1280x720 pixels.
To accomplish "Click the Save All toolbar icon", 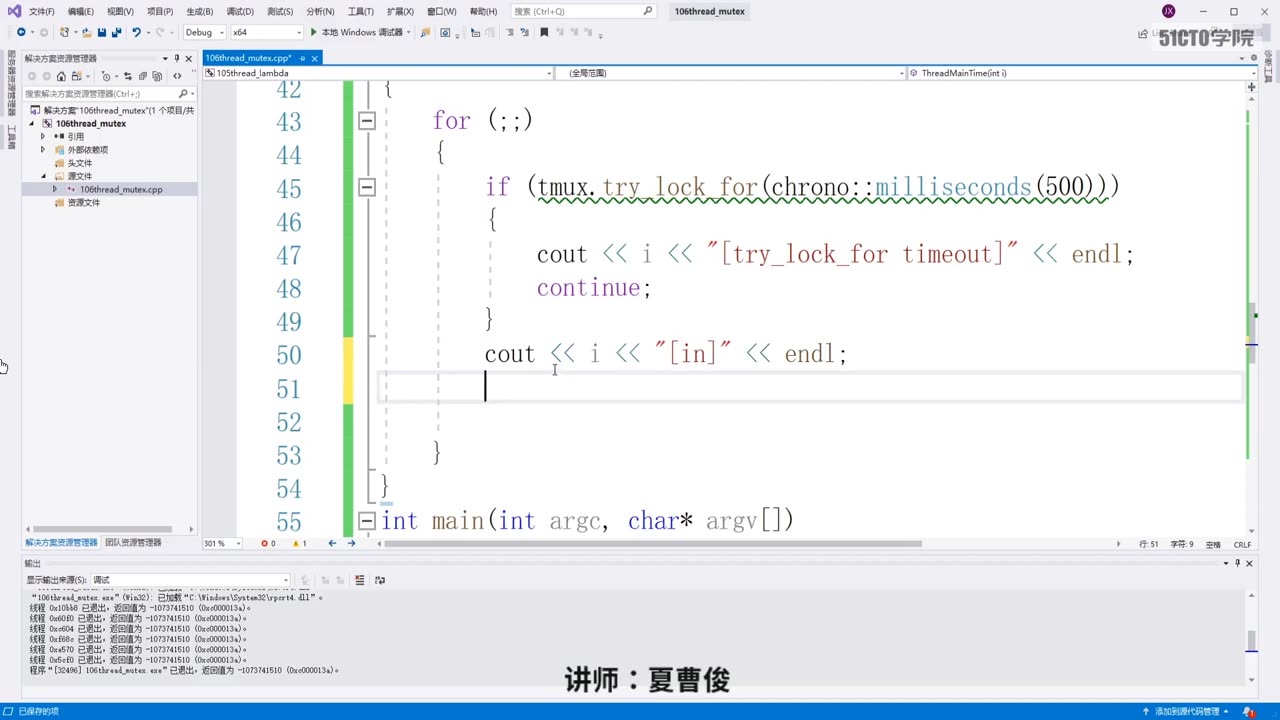I will pos(116,32).
